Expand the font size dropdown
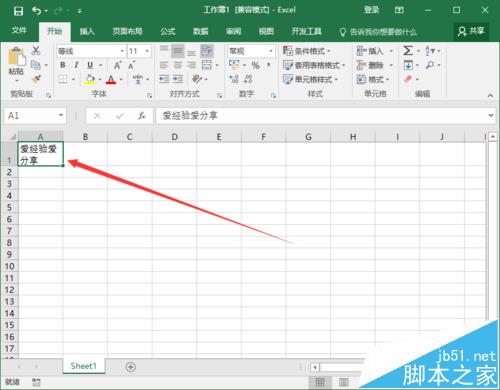The image size is (500, 390). (x=147, y=51)
